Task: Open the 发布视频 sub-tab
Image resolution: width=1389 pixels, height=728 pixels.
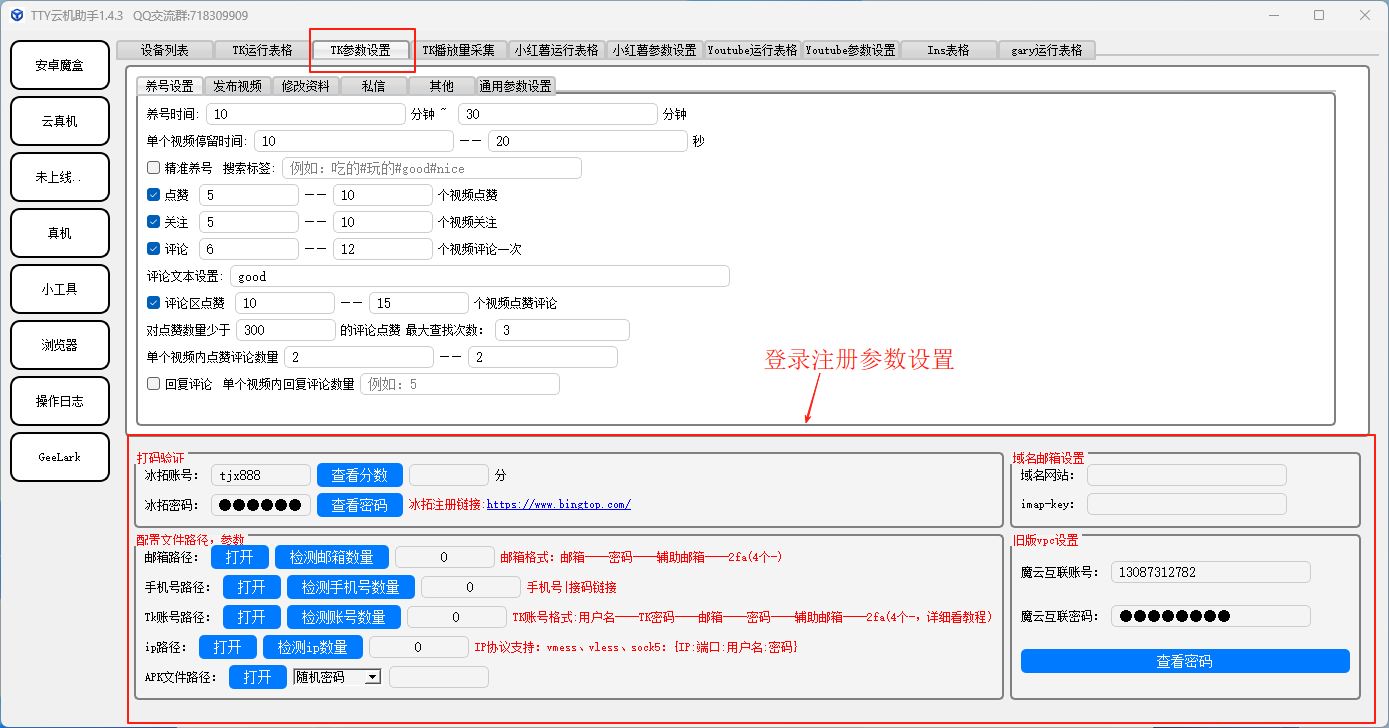Action: (237, 86)
